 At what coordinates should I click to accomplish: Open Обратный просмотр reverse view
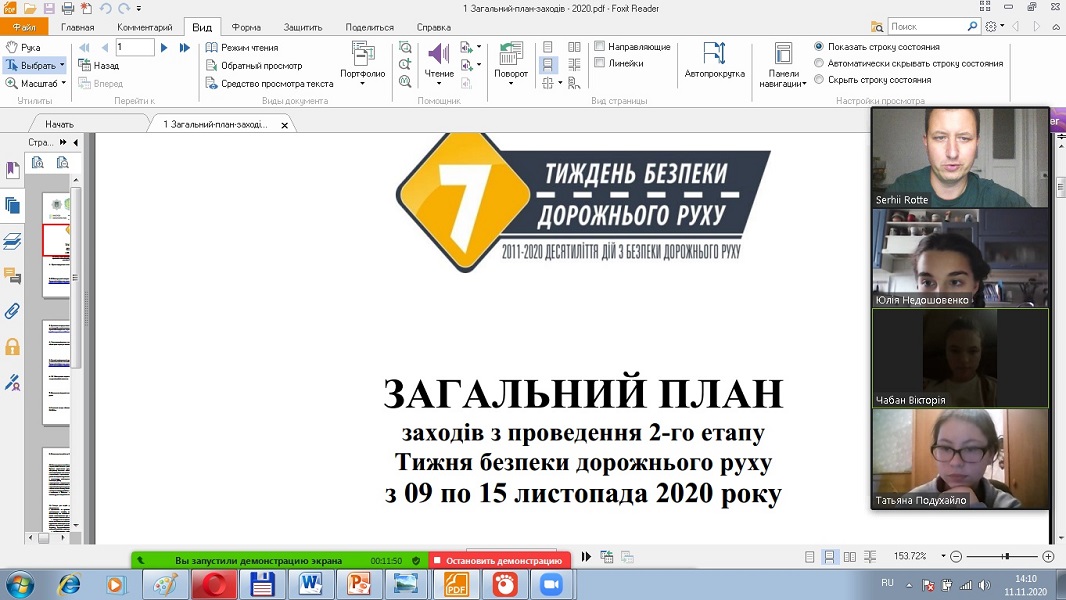coord(254,66)
